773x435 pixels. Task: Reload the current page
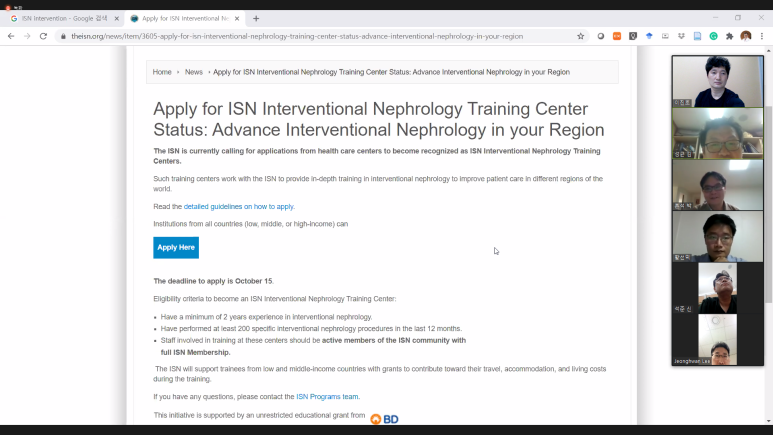[43, 36]
